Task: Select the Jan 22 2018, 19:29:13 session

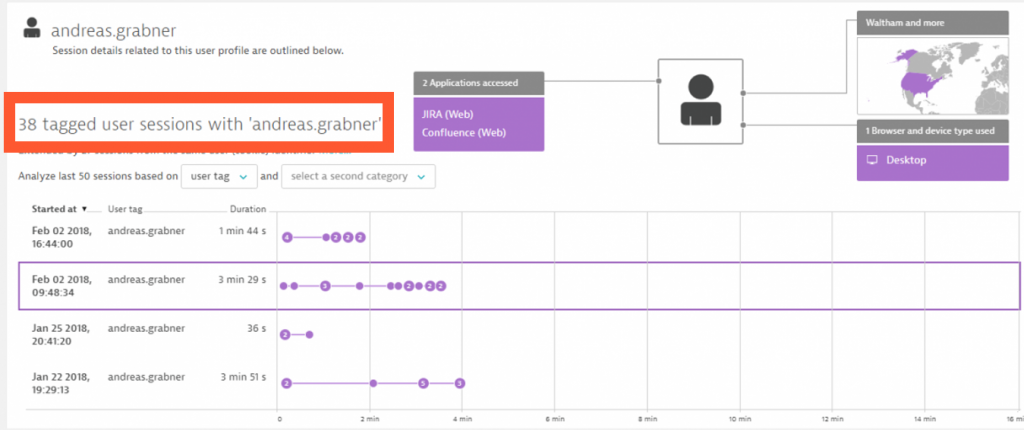Action: click(519, 384)
